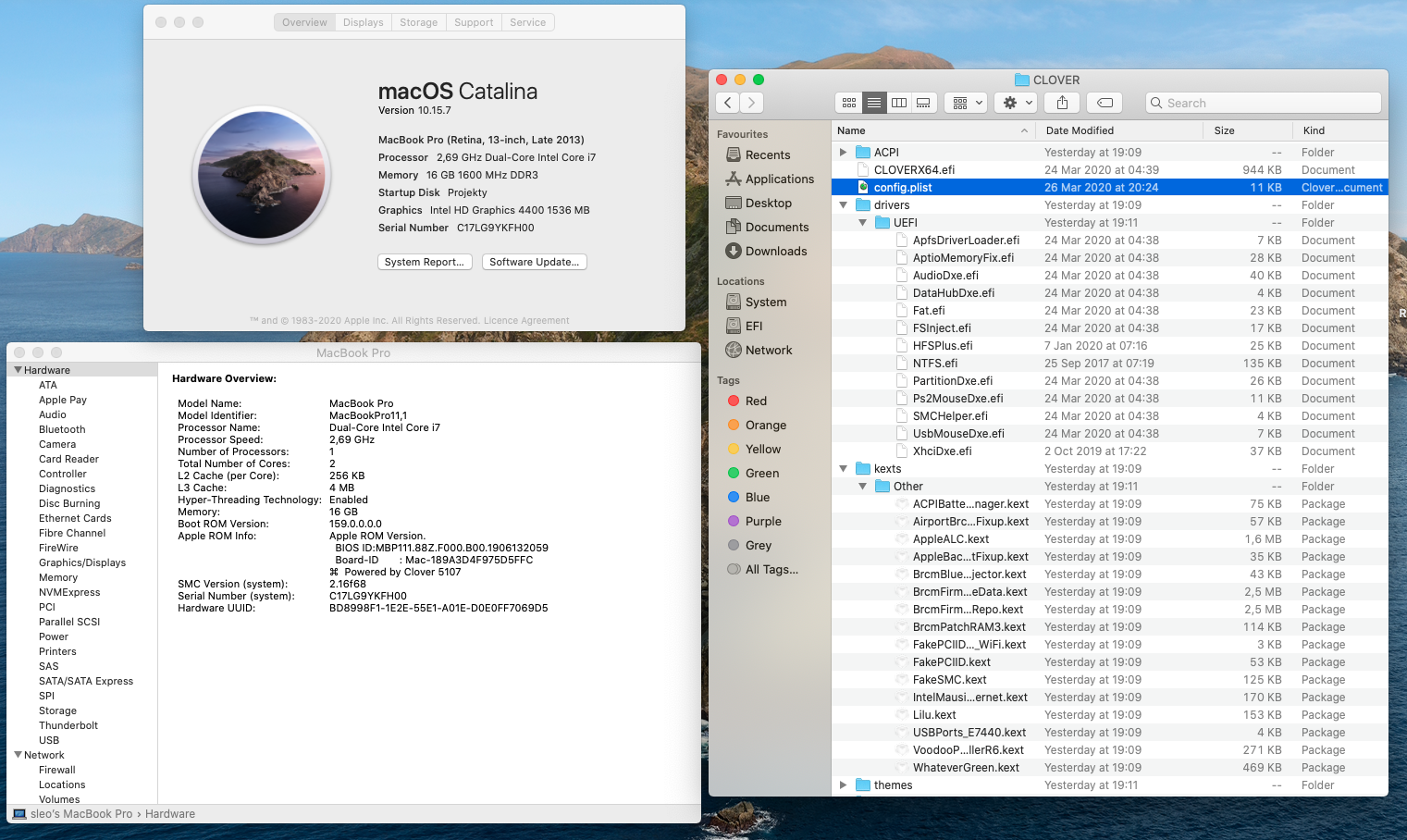Screen dimensions: 1407x840
Task: Sort Finder list by Date Modified
Action: tap(1119, 130)
